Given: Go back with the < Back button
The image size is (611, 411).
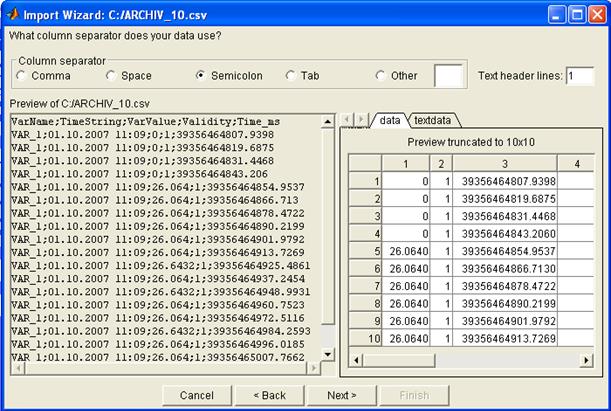Looking at the screenshot, I should coord(270,395).
